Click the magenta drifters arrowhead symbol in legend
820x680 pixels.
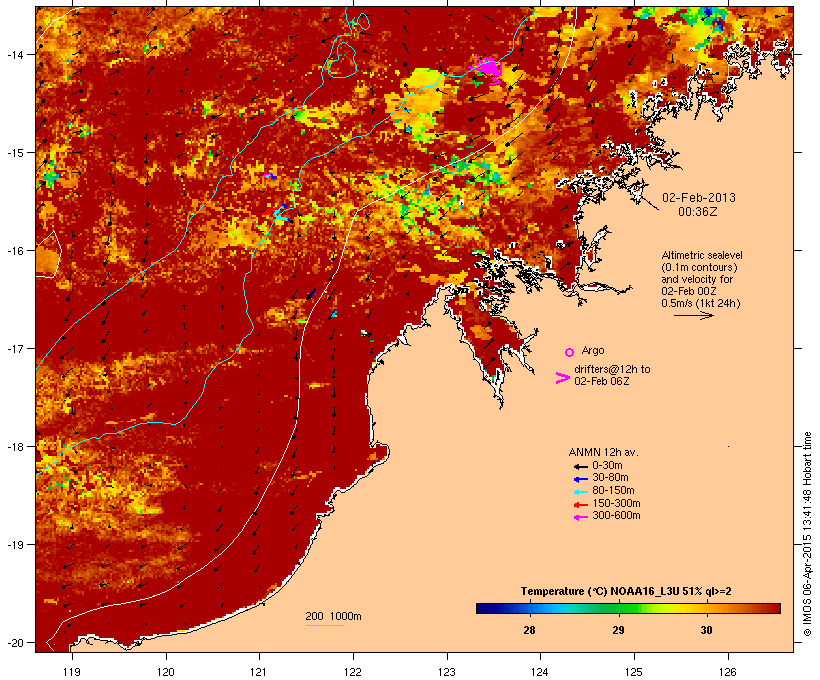click(x=562, y=378)
